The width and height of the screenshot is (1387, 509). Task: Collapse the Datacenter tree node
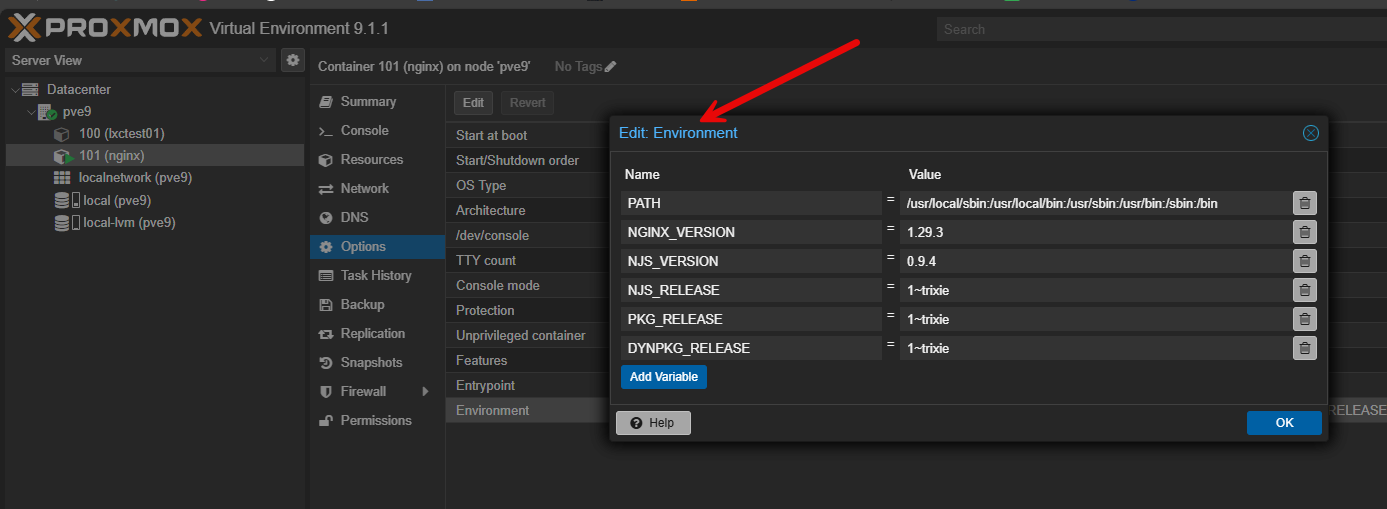click(x=14, y=90)
